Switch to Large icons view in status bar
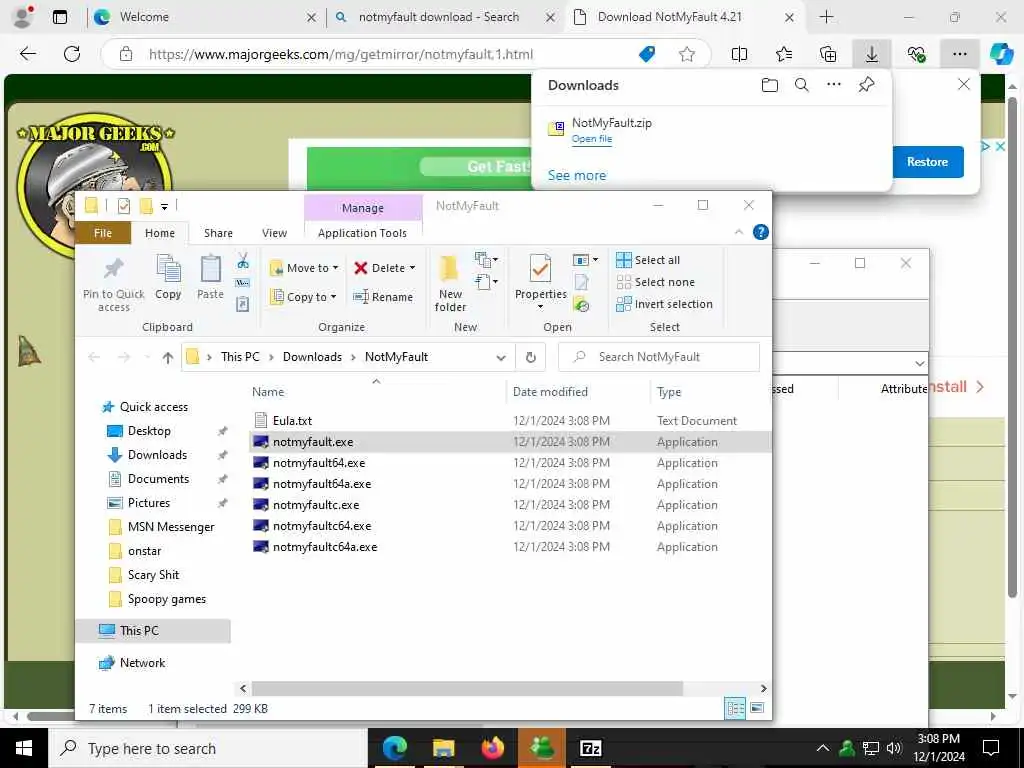 [757, 708]
